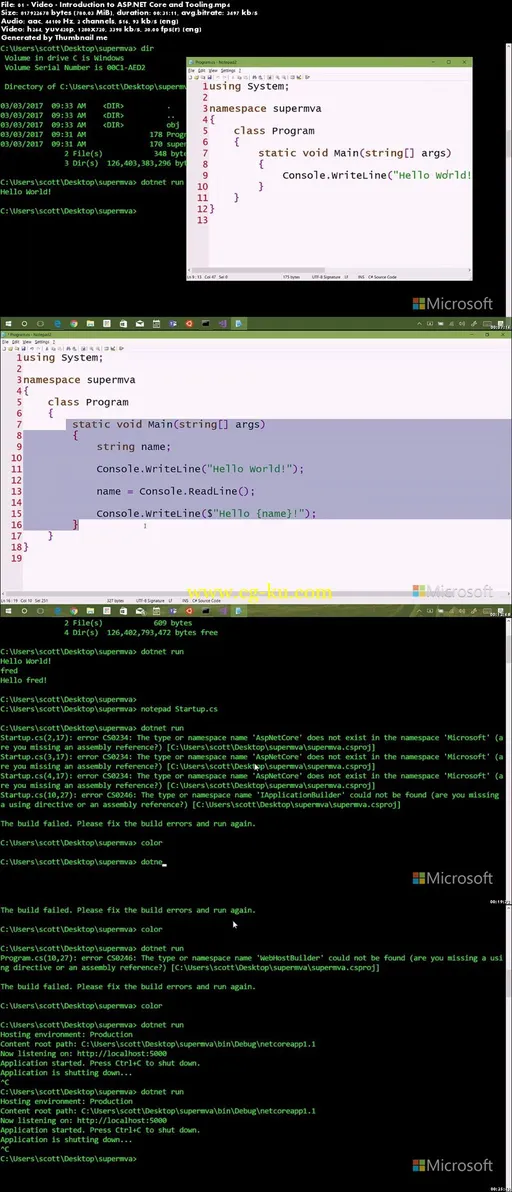Image resolution: width=512 pixels, height=1192 pixels.
Task: Click 'Volume Serial Number is 00C1-AED2' line
Action: click(x=74, y=68)
